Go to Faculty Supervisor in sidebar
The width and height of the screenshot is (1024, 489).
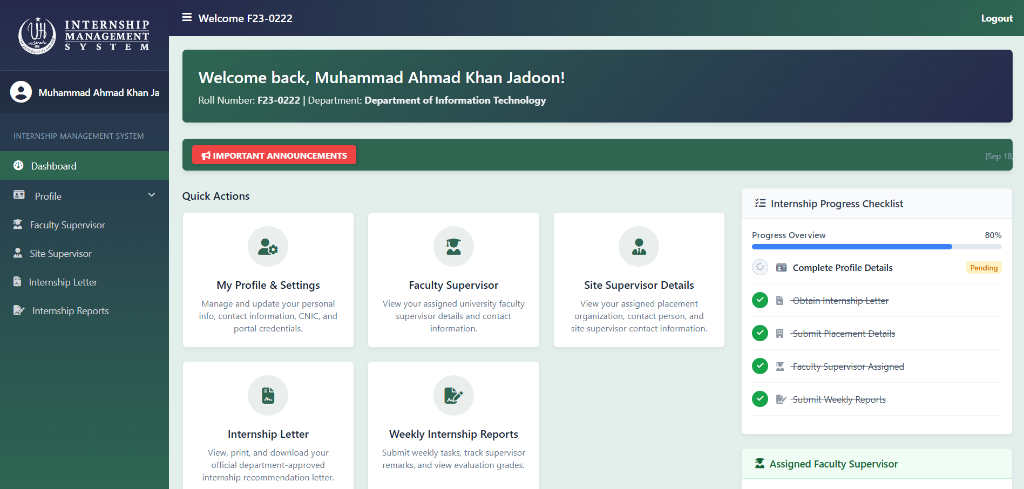point(84,225)
